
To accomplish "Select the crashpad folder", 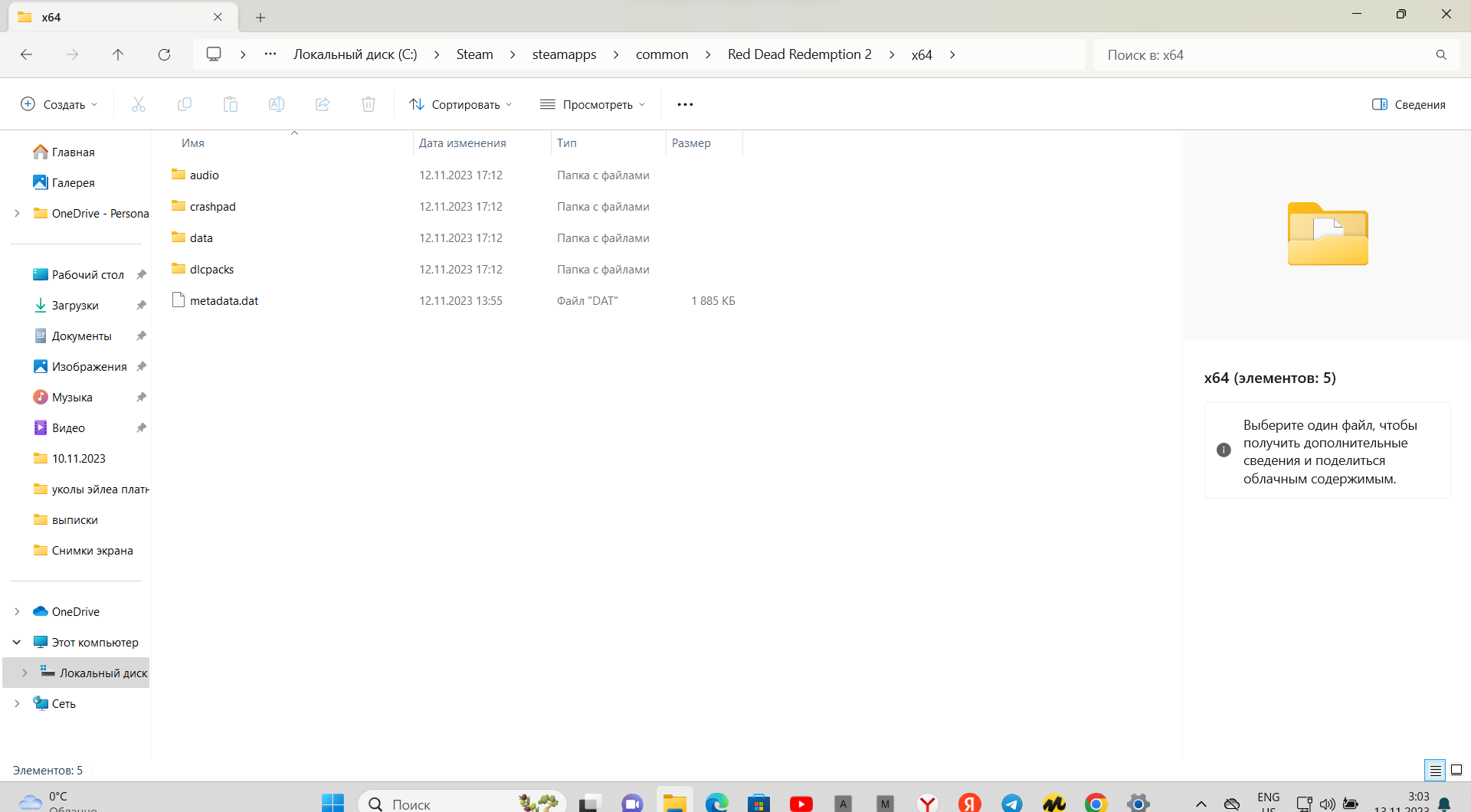I will click(x=212, y=207).
